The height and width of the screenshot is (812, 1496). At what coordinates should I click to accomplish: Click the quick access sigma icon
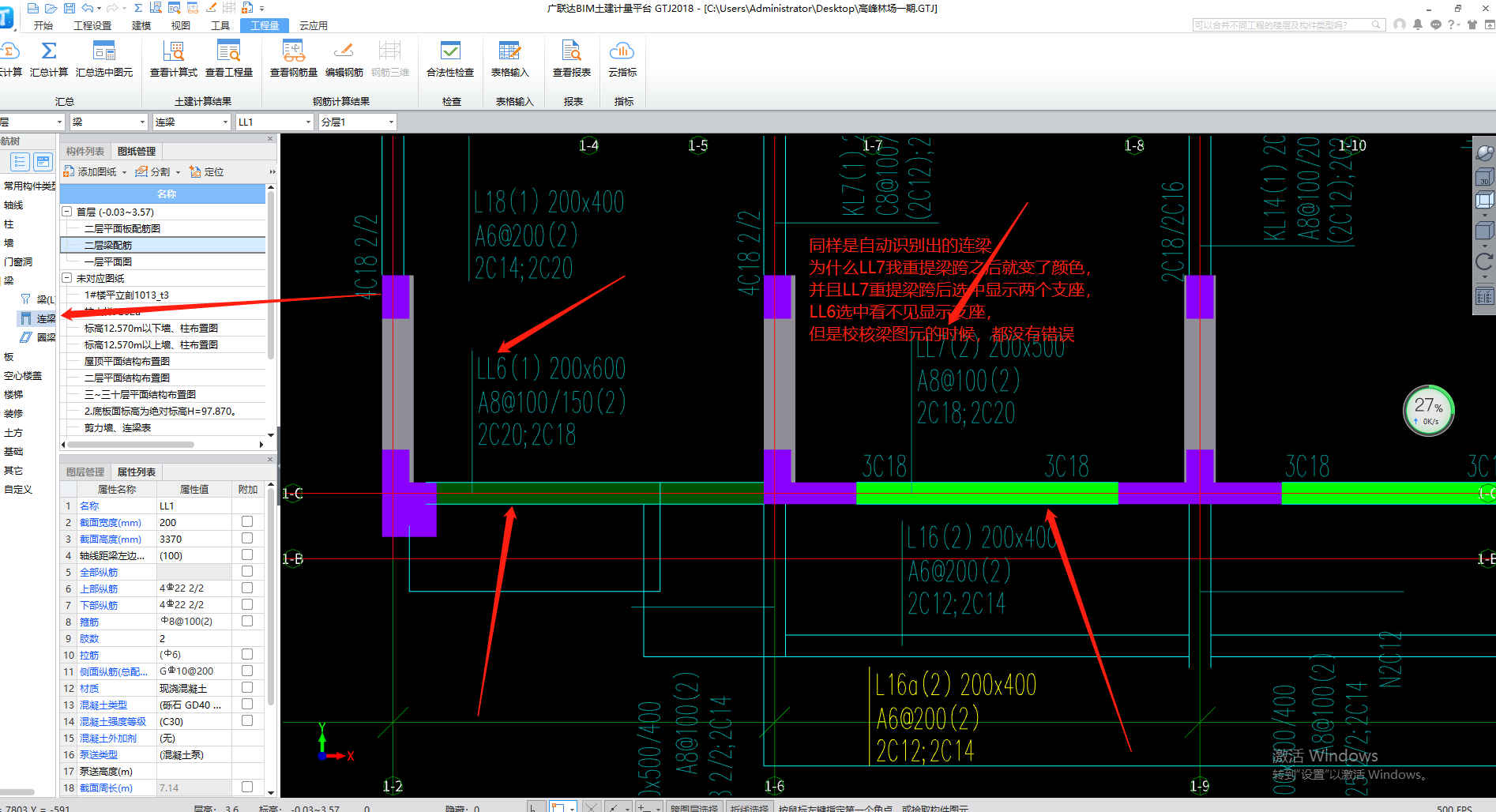(x=138, y=8)
